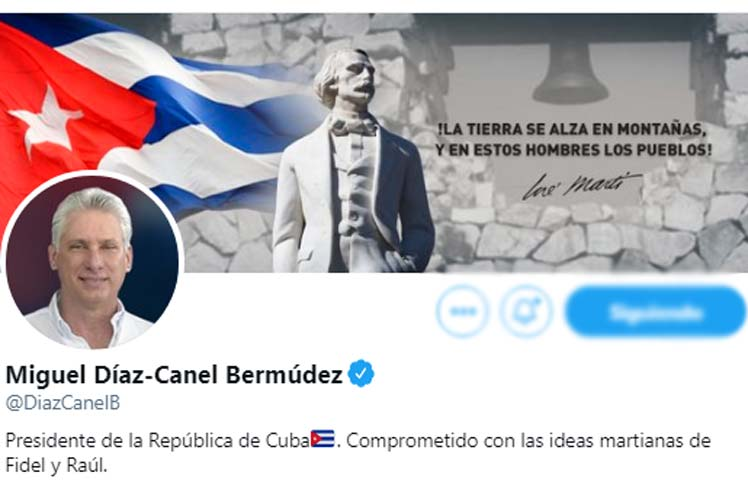Click the José Martí signature on banner

pyautogui.click(x=581, y=185)
